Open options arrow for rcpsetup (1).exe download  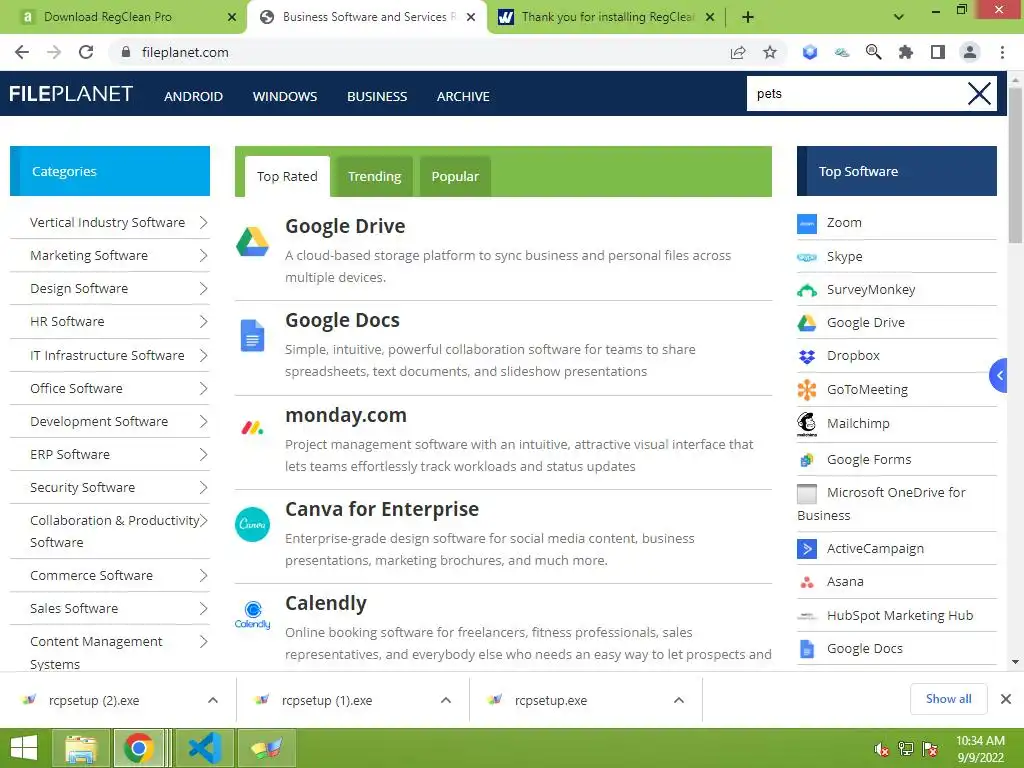[446, 700]
